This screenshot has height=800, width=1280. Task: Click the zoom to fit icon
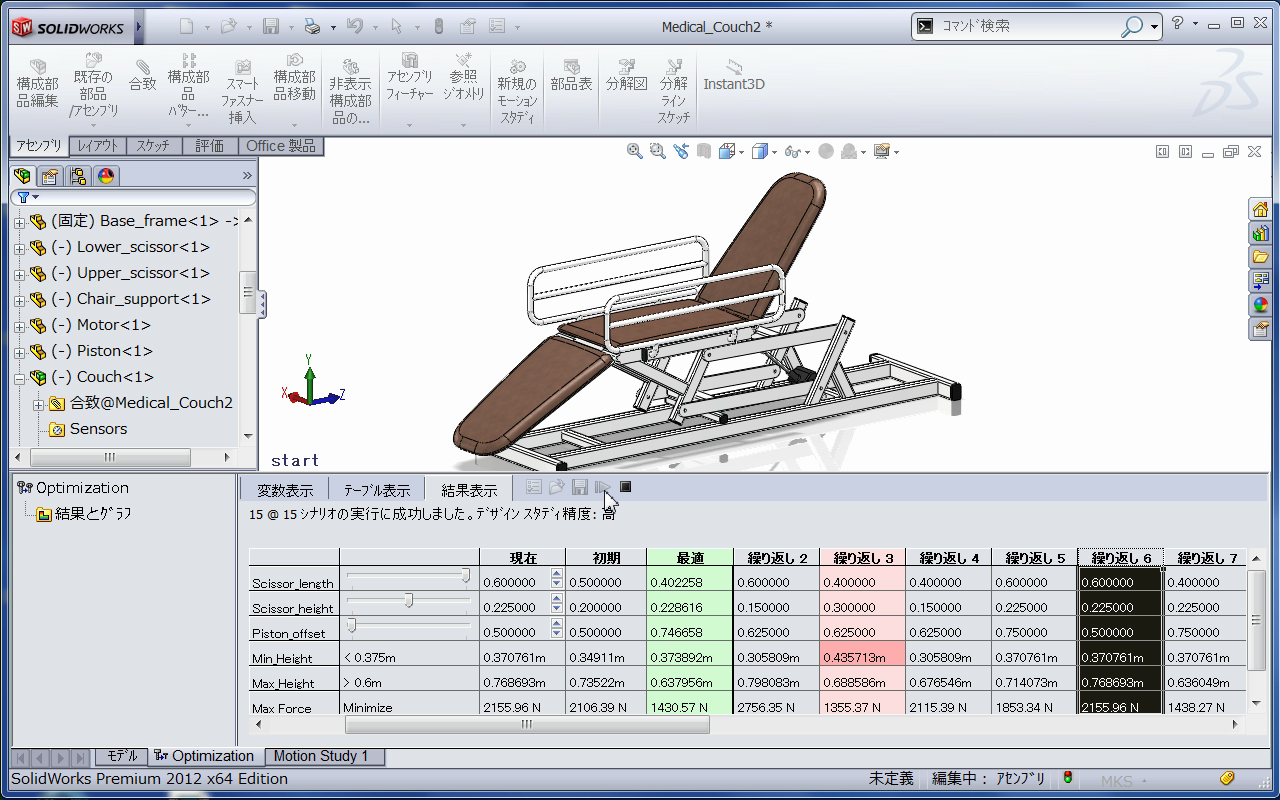point(634,151)
